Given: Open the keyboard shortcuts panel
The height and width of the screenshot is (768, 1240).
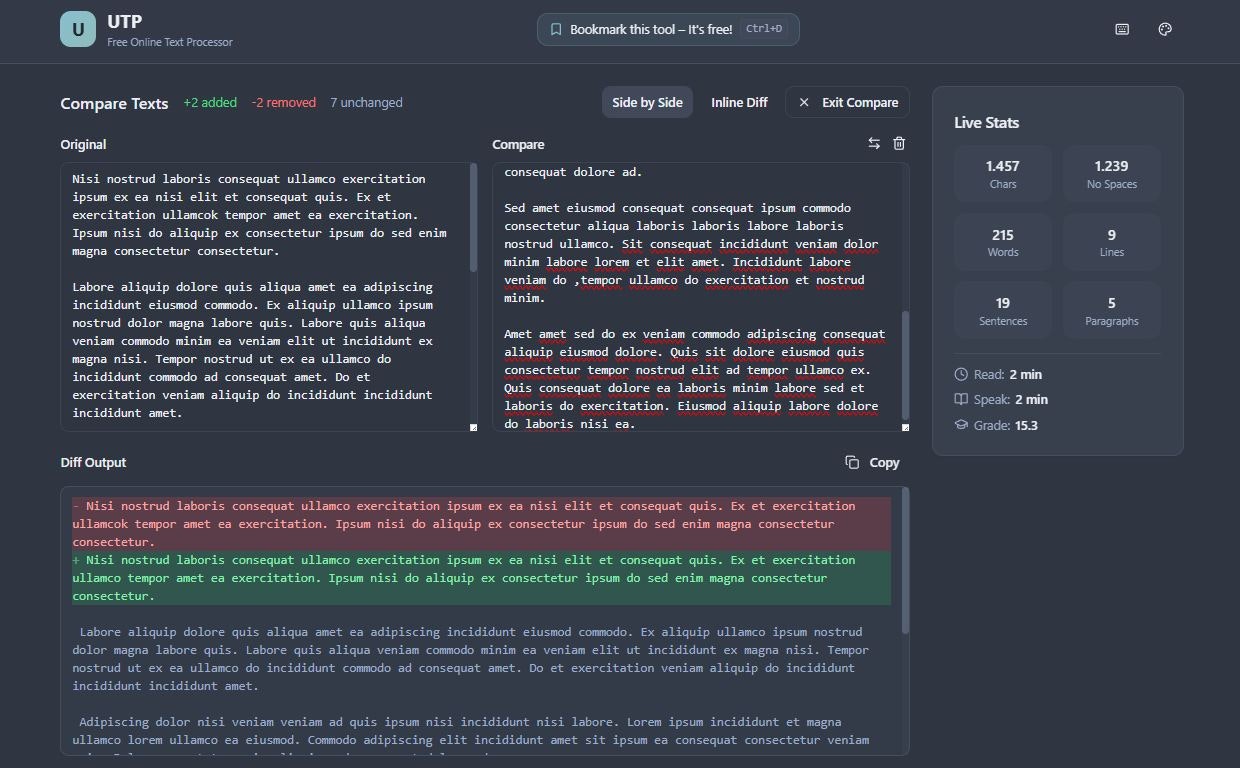Looking at the screenshot, I should (x=1120, y=29).
